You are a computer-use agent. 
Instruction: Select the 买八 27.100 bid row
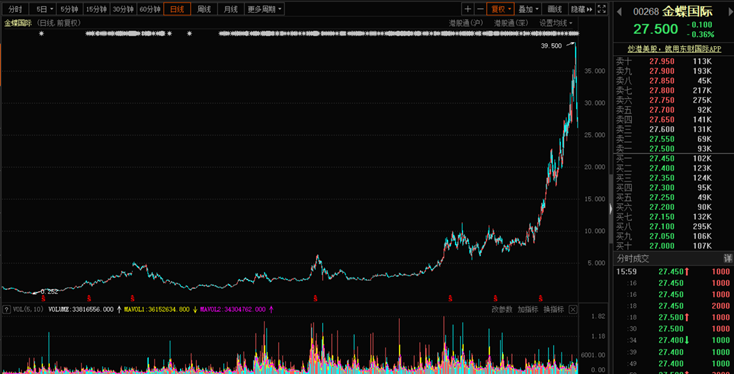(x=674, y=227)
